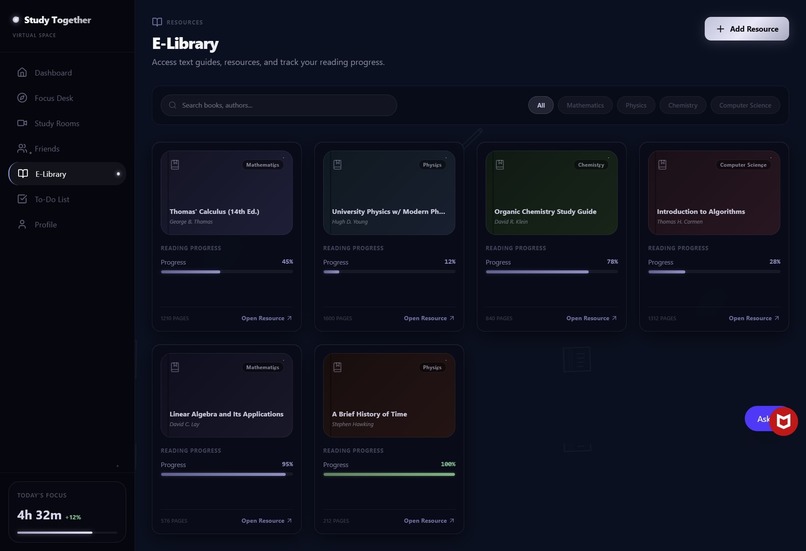Open the To-Do List

click(x=67, y=199)
